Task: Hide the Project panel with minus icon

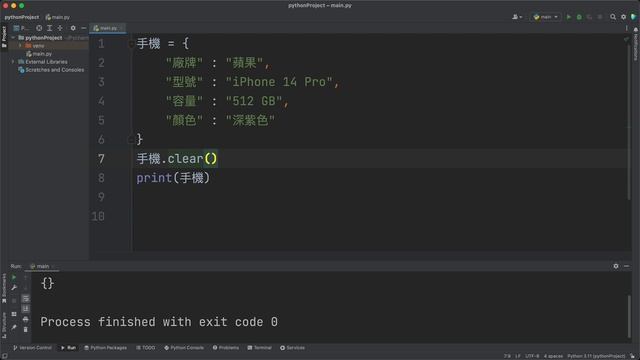Action: click(84, 28)
